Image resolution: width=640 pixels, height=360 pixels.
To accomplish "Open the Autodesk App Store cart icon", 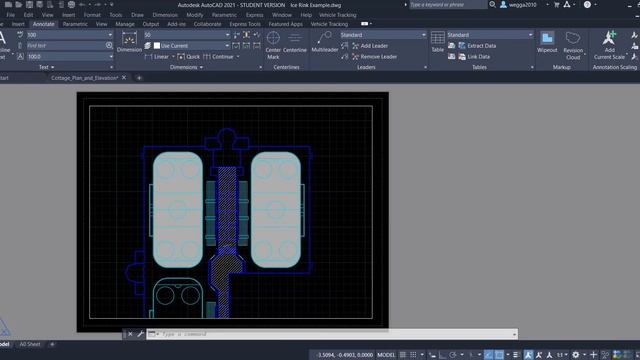I will coord(556,5).
